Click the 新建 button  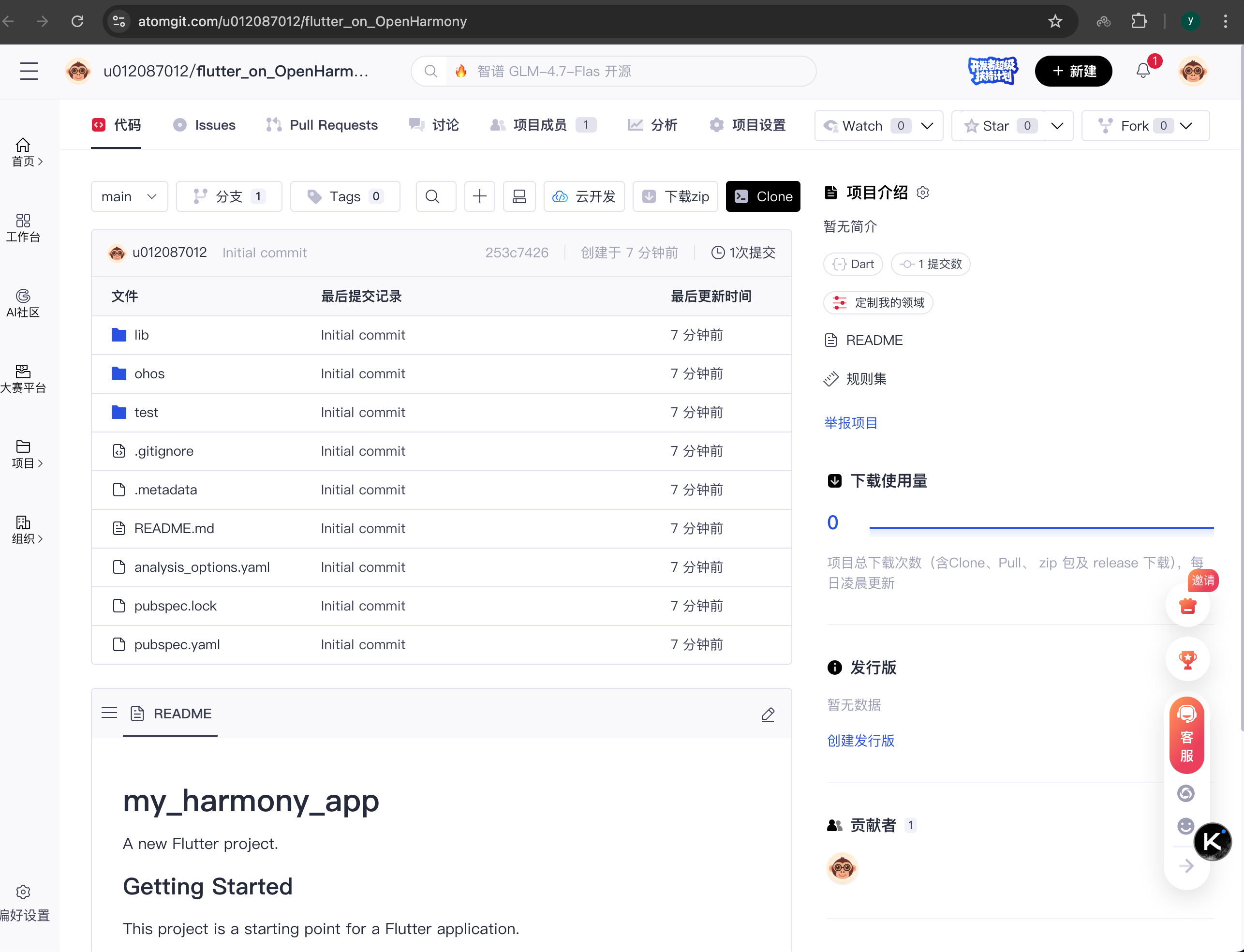coord(1073,72)
